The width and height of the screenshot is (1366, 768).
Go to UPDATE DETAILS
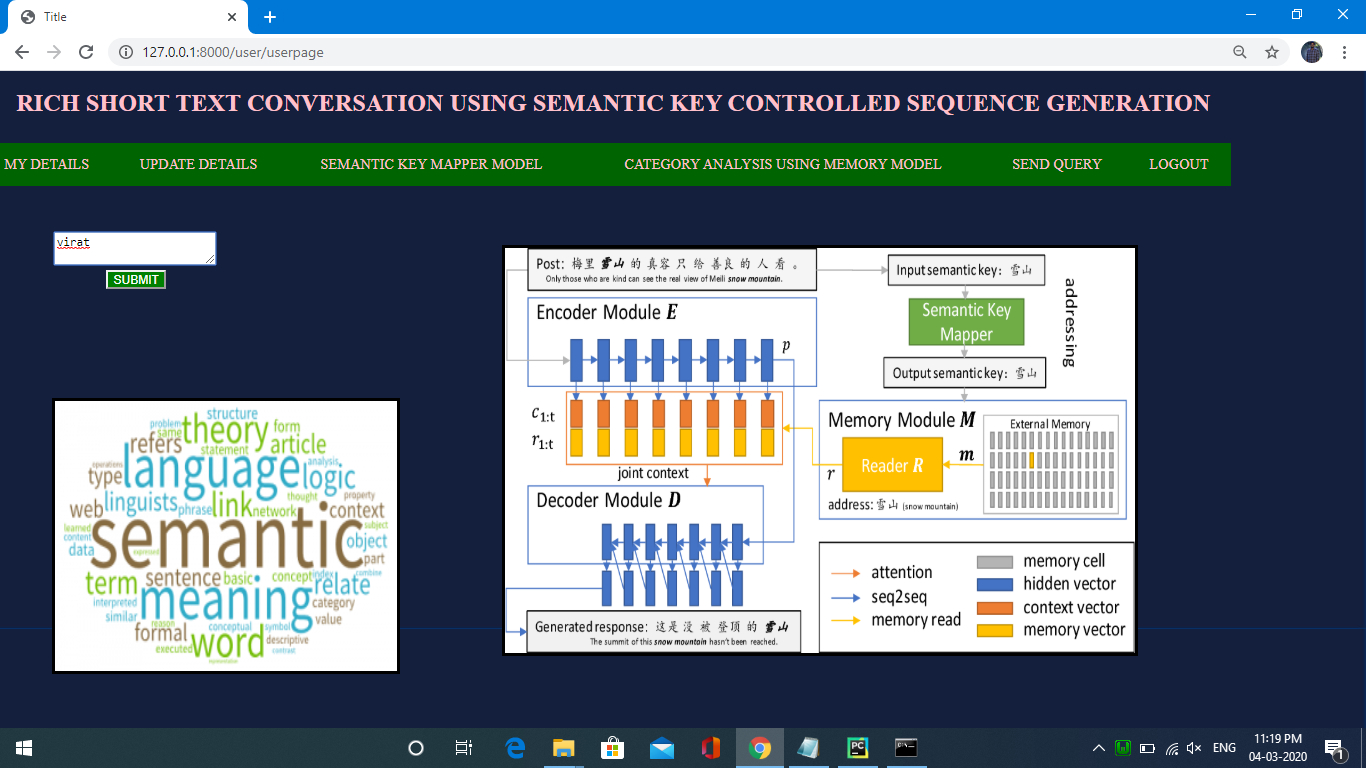198,164
